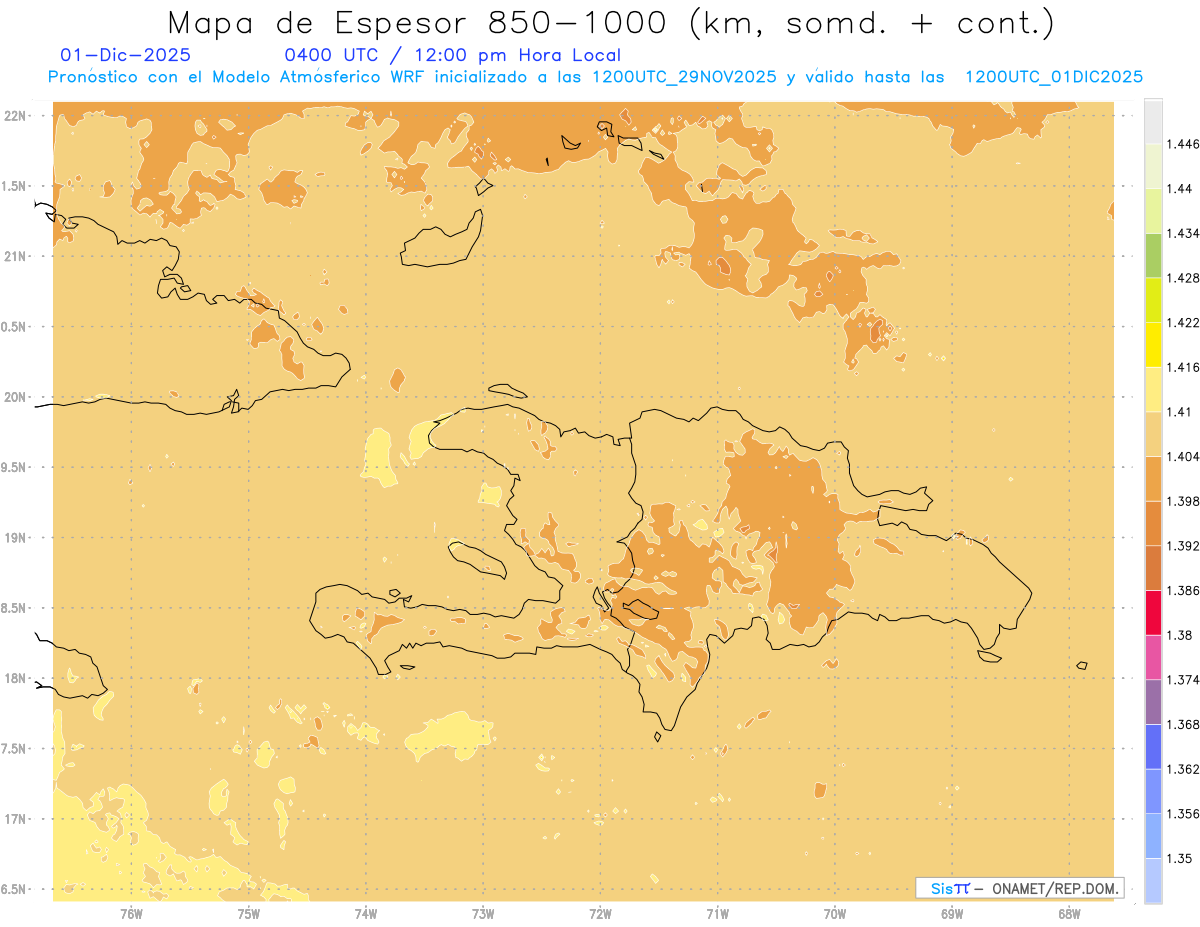1200x927 pixels.
Task: Pick the green legend swatch between 1.428 and 1.434
Action: point(1153,255)
